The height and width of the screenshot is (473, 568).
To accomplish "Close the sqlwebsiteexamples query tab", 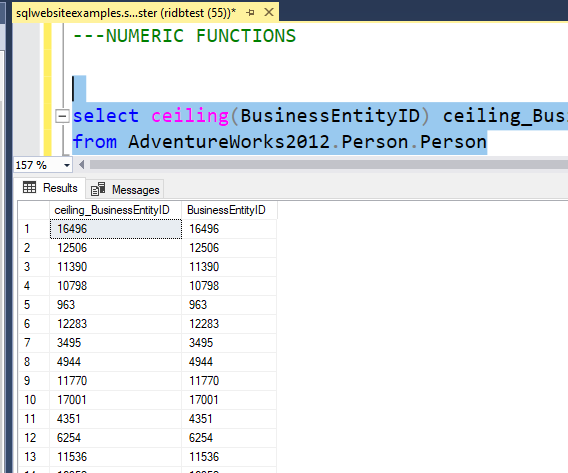I will [269, 12].
